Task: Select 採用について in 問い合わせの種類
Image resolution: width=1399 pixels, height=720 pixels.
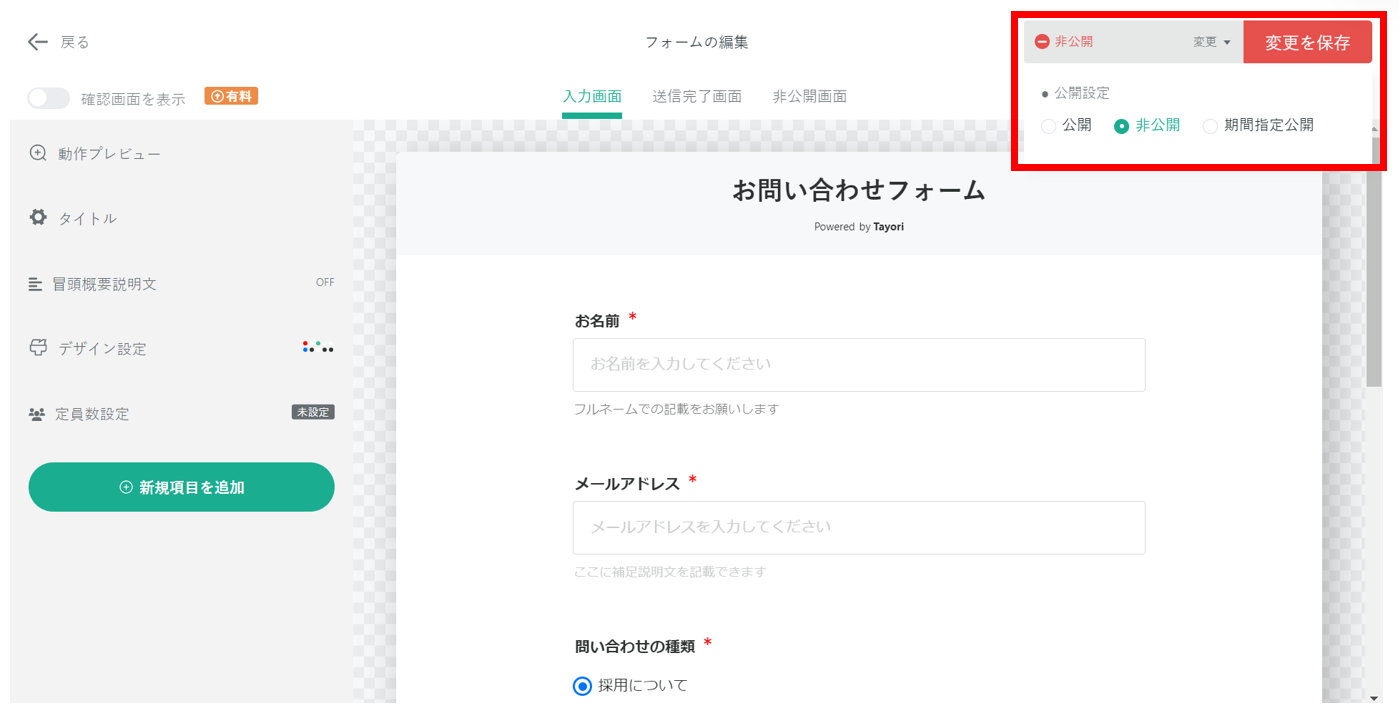Action: coord(583,685)
